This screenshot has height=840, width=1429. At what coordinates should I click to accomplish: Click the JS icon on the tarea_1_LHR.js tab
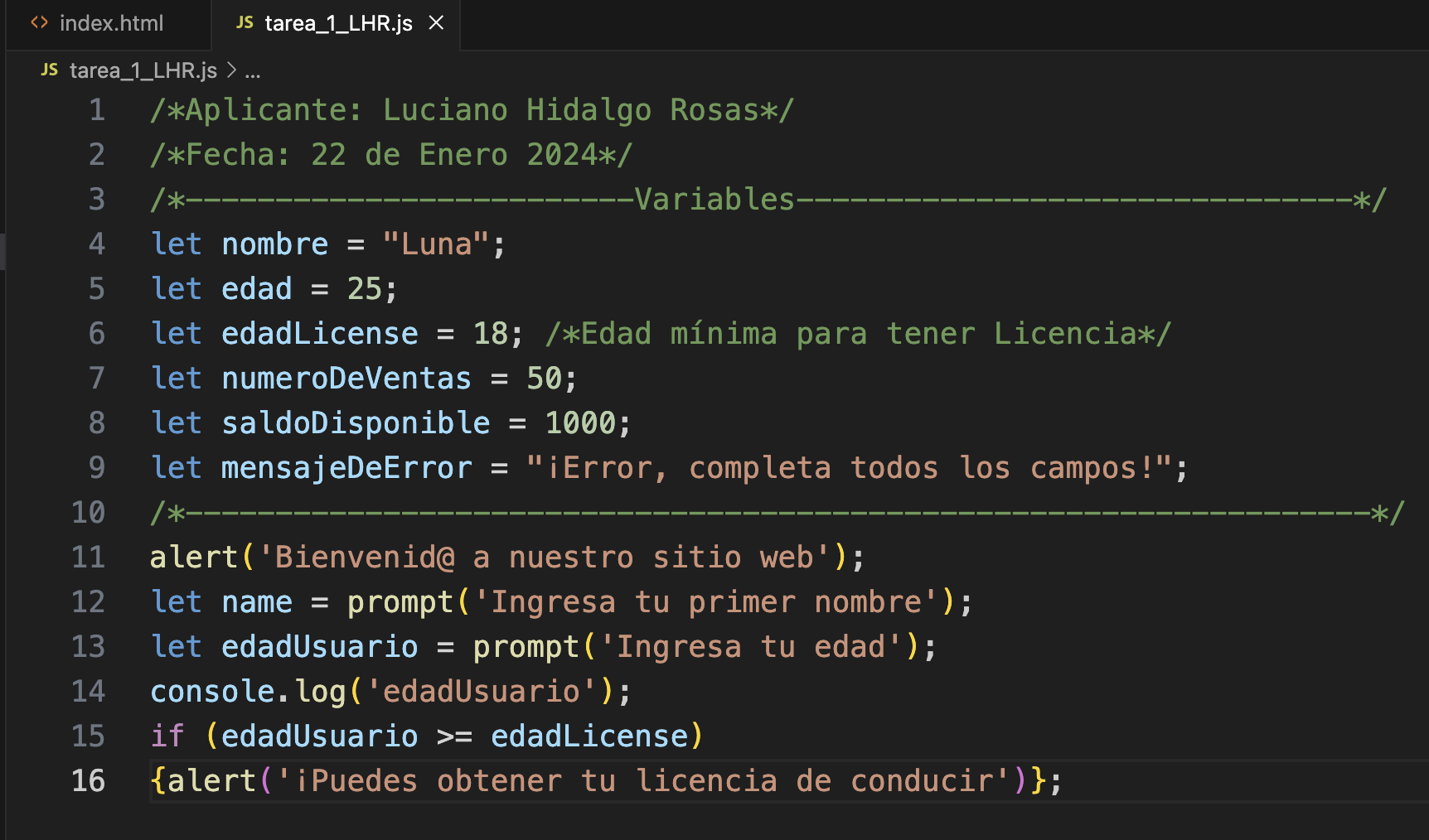click(245, 23)
